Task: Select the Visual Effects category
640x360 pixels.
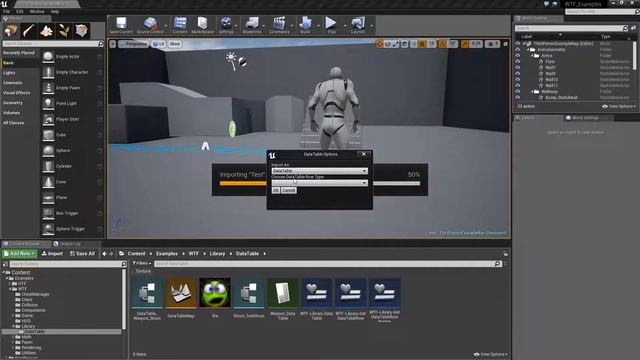Action: point(17,93)
